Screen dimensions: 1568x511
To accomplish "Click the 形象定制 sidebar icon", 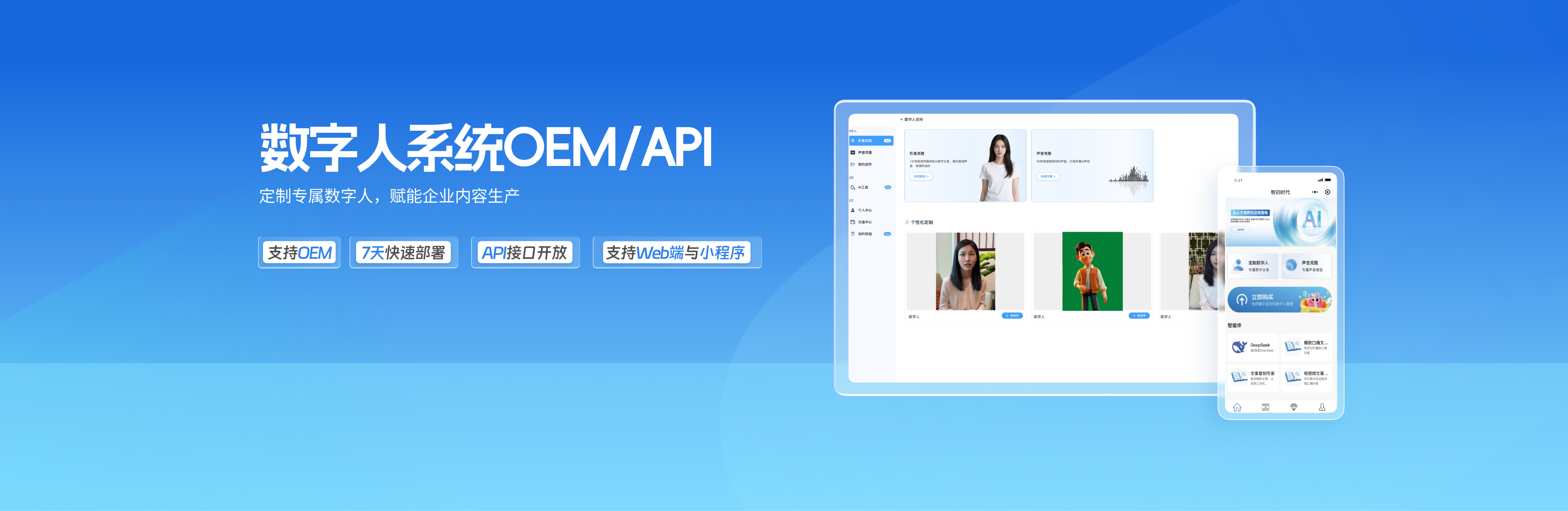I will [853, 141].
